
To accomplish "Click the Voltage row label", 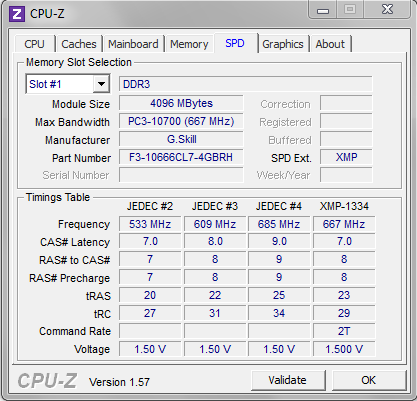I will [92, 349].
